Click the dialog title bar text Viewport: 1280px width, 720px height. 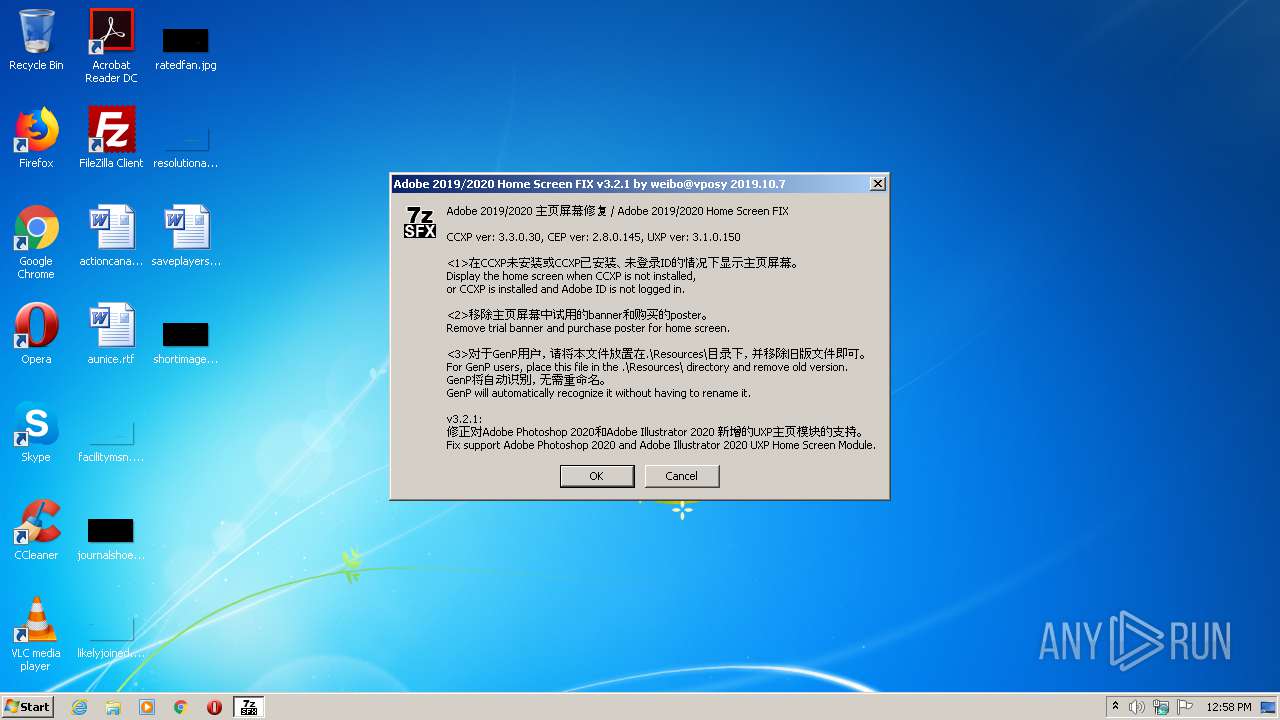coord(589,184)
